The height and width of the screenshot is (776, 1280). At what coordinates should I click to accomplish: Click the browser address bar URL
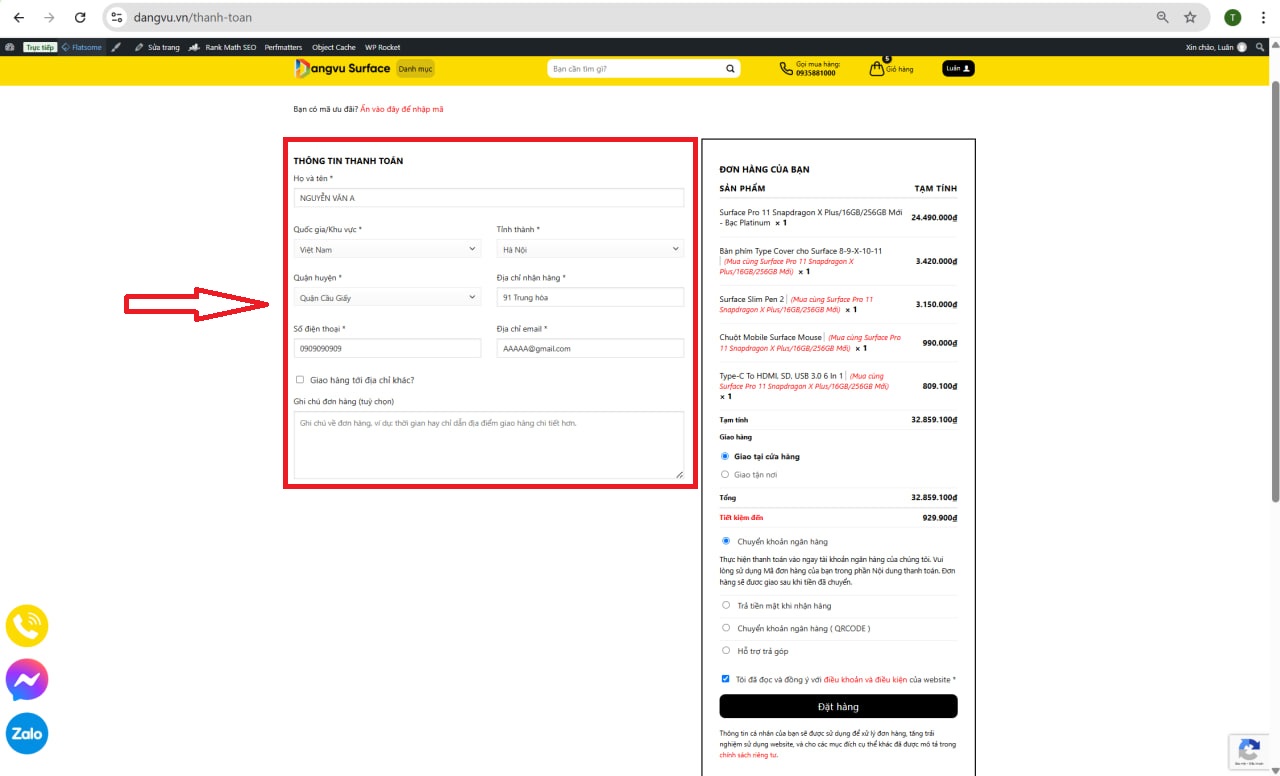[x=192, y=17]
